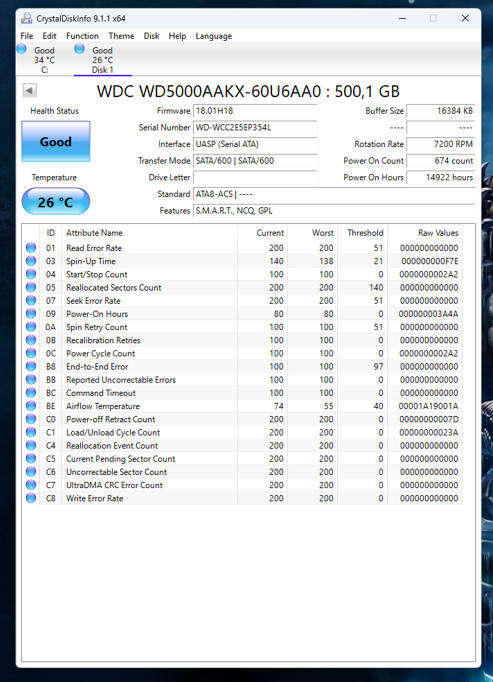Select the Airflow Temperature raw value 00001A19001A
493x682 pixels.
point(428,406)
